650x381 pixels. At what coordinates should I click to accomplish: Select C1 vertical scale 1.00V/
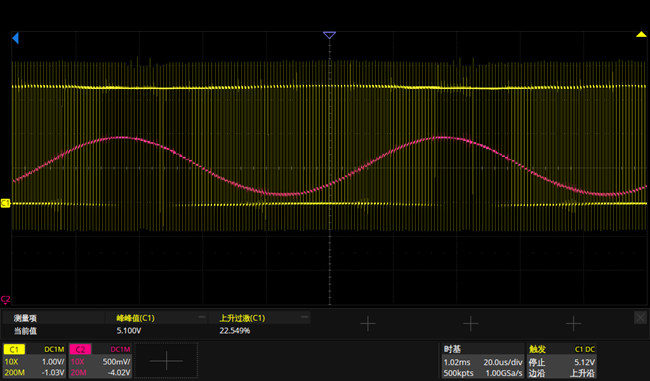coord(53,362)
